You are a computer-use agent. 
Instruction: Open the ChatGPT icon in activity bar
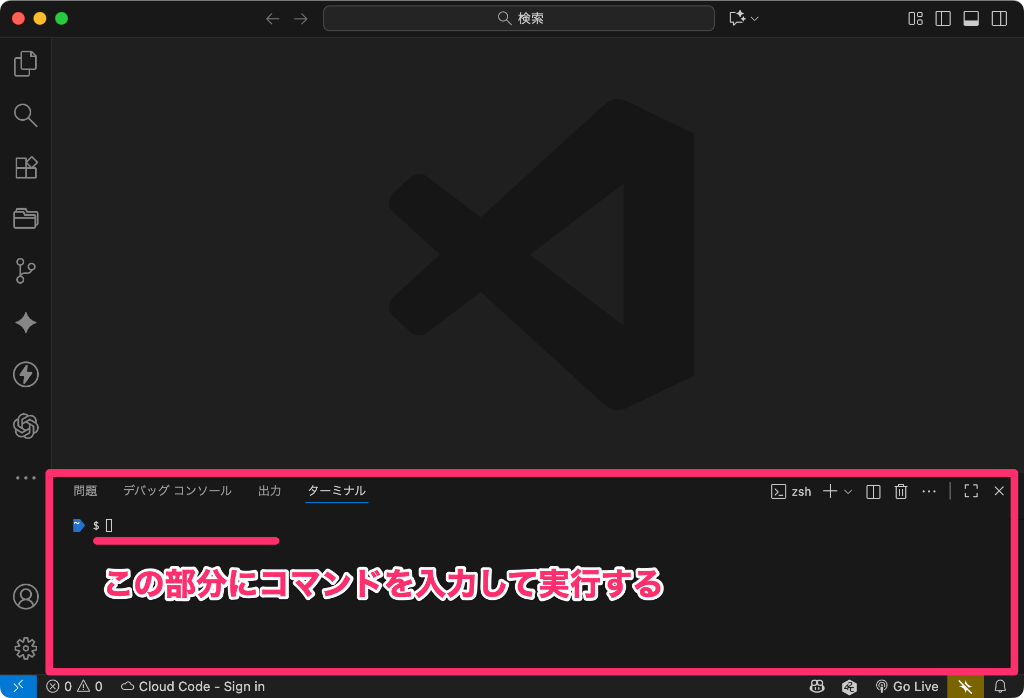pos(25,426)
